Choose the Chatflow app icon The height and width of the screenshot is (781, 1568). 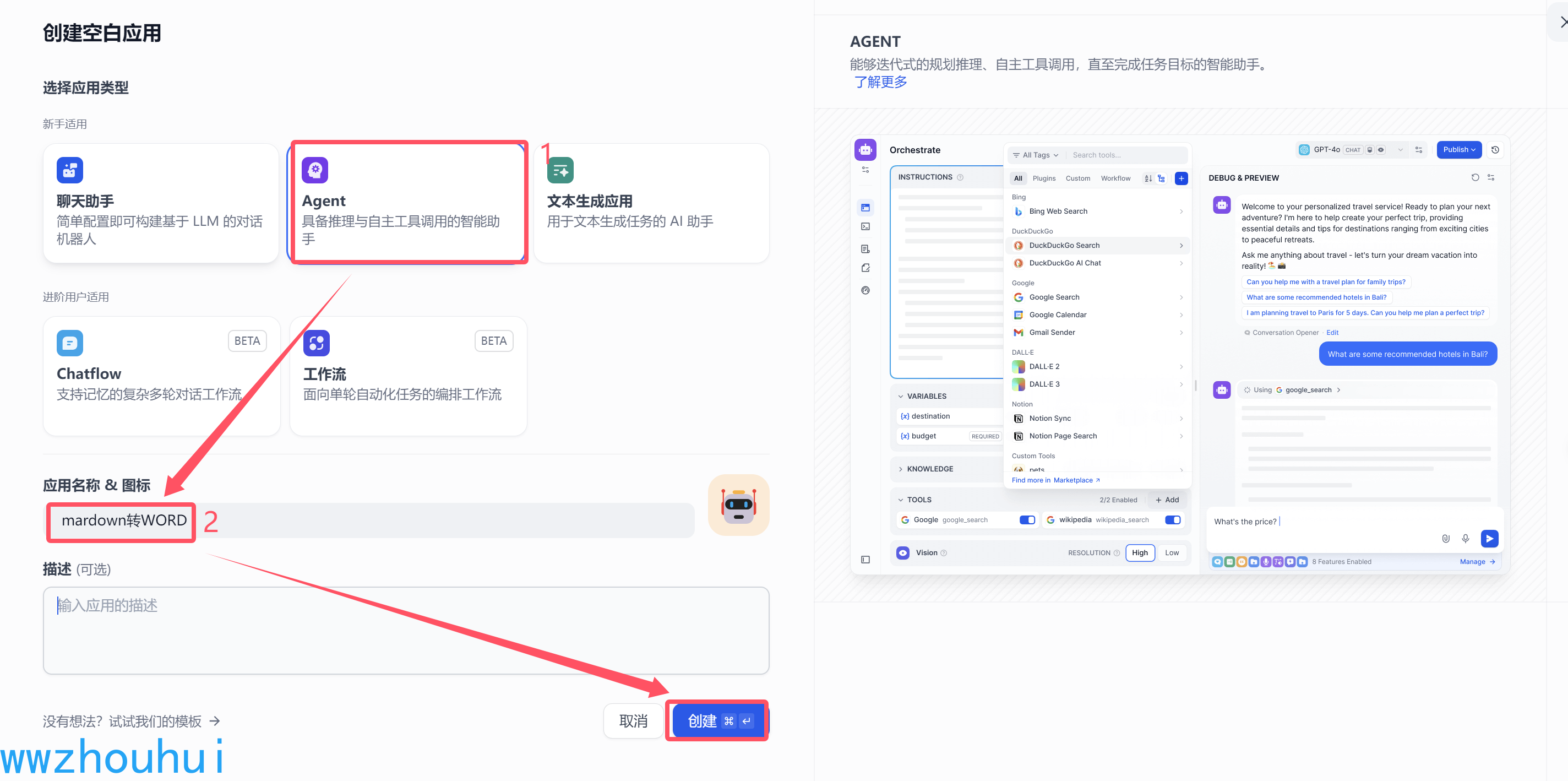tap(69, 343)
